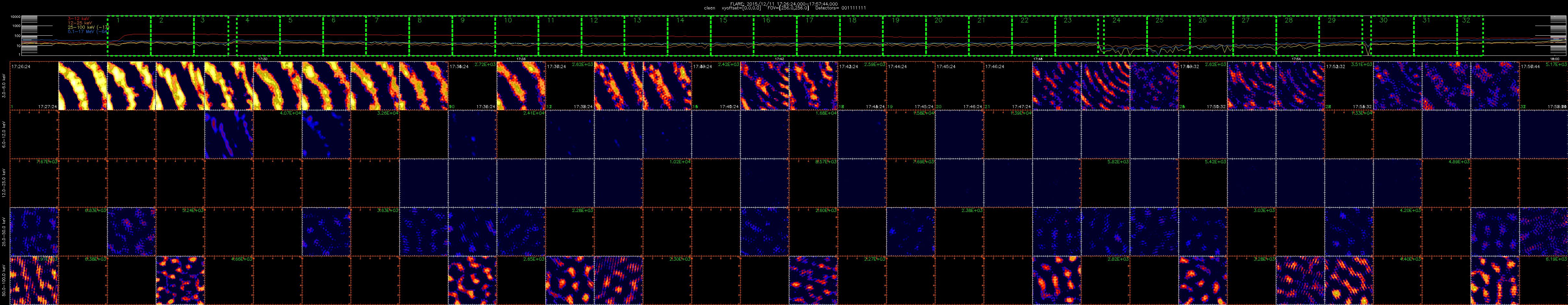This screenshot has width=1568, height=305.
Task: Click the Detectors= 001111111 label
Action: click(x=840, y=8)
